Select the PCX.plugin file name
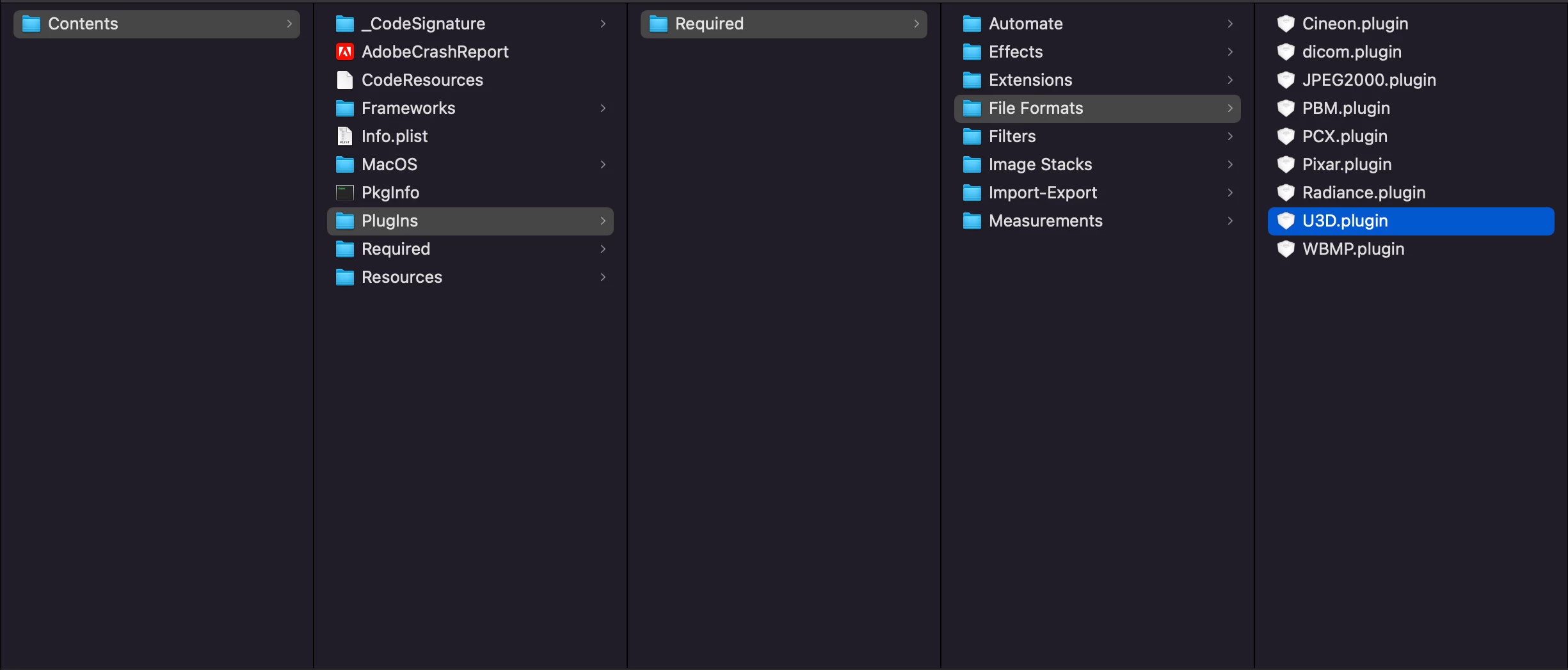 (1345, 136)
